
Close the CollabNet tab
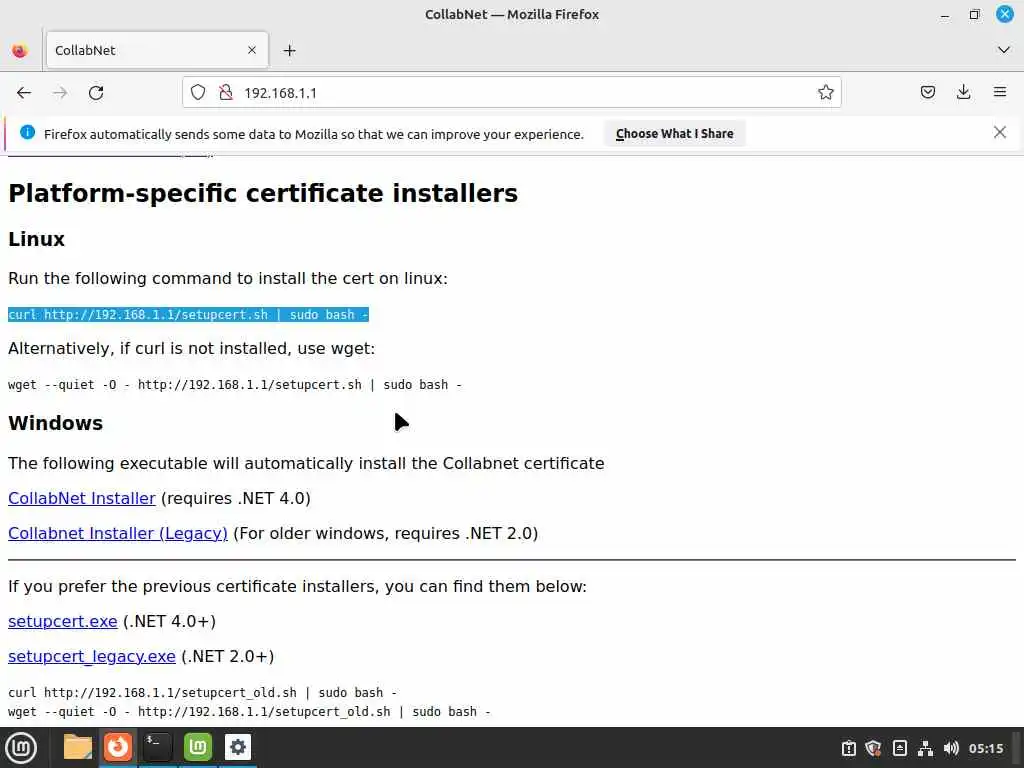(x=251, y=50)
